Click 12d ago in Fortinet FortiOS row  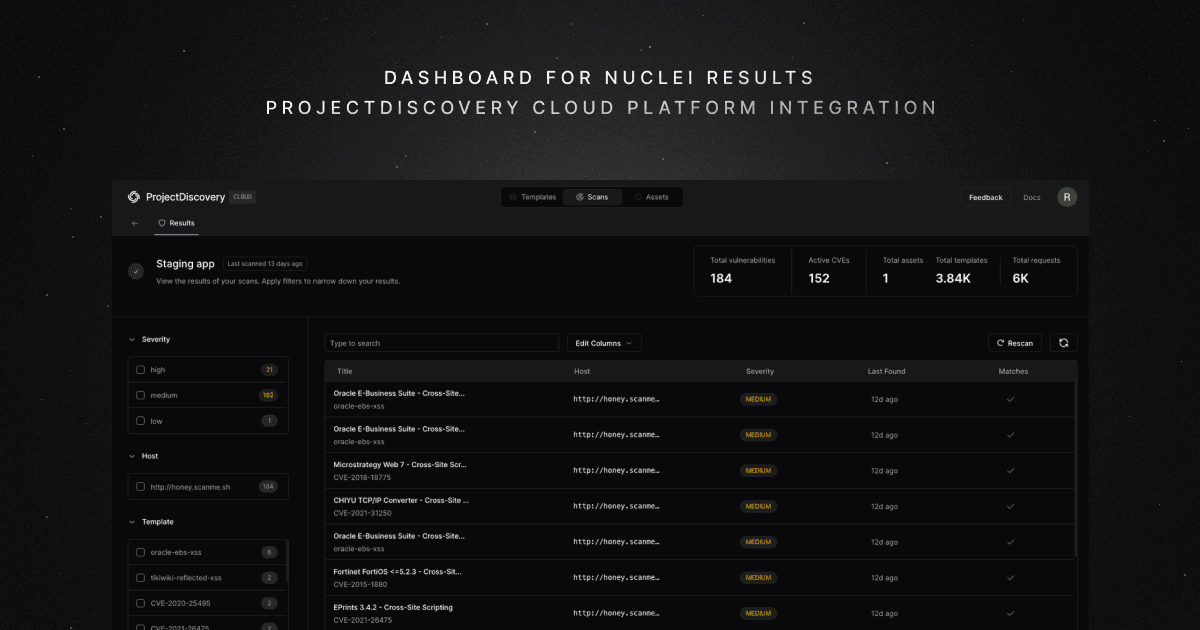[884, 578]
